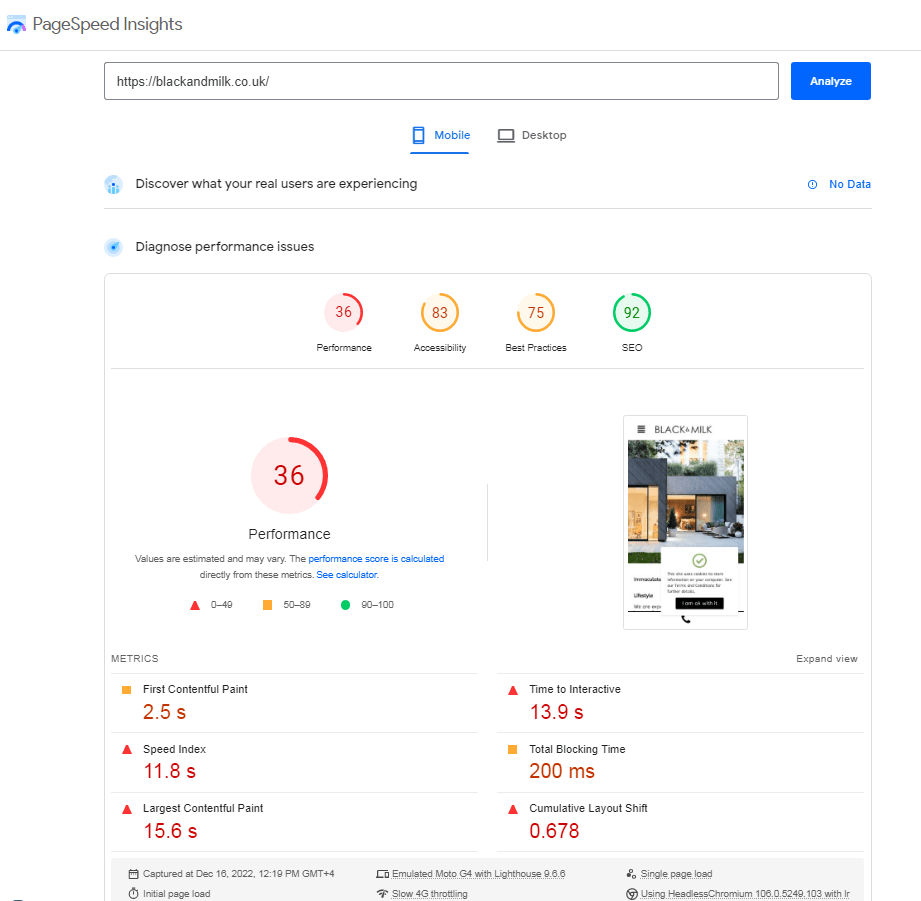This screenshot has width=921, height=901.
Task: Click the Single page load text
Action: click(676, 874)
